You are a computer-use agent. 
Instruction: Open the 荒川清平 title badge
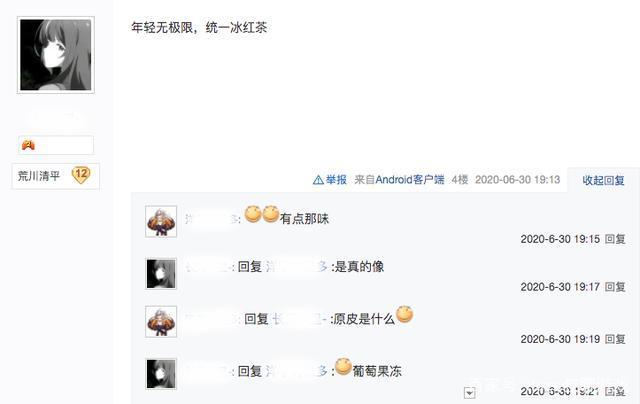(56, 176)
